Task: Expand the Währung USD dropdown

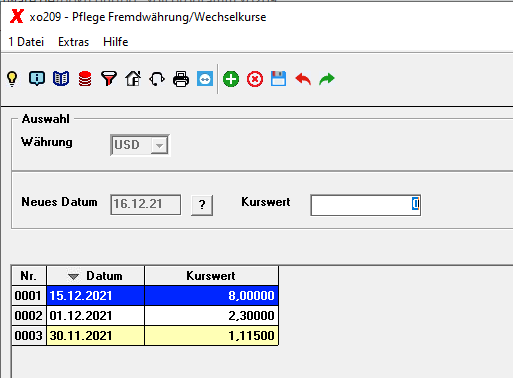Action: tap(159, 145)
